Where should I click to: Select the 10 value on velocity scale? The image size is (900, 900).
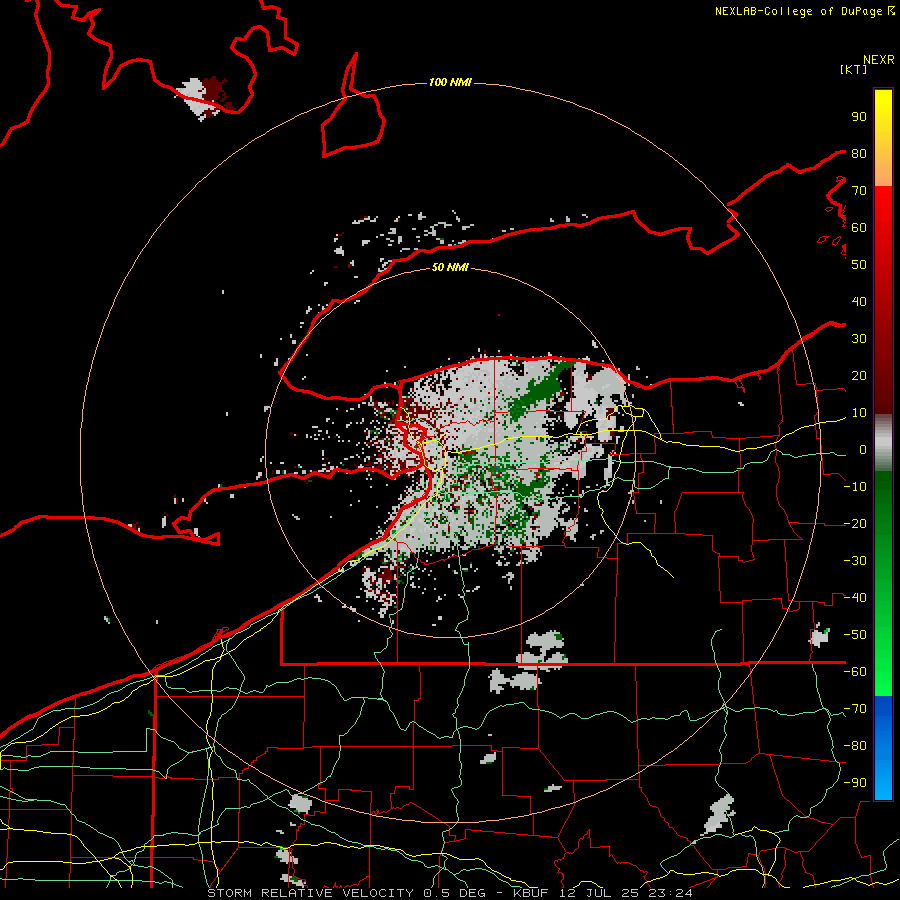point(859,413)
